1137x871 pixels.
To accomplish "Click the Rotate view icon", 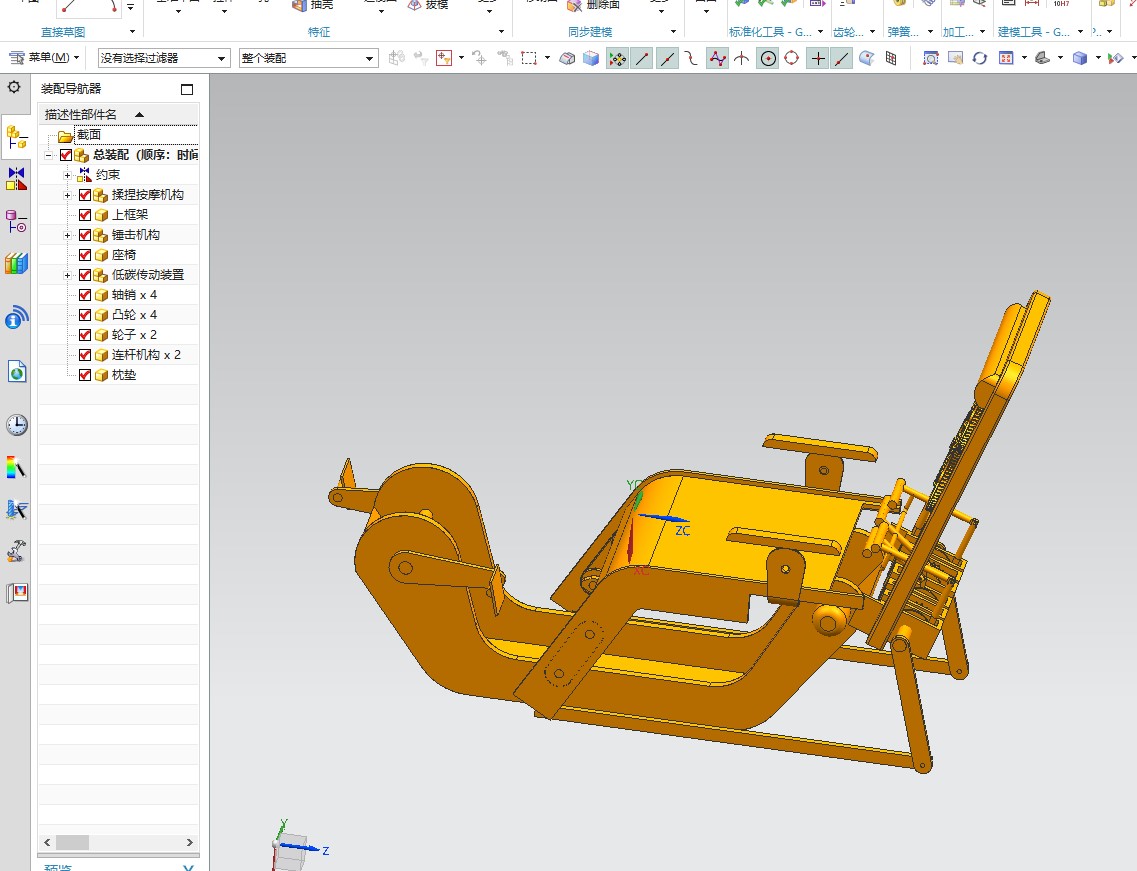I will point(980,58).
